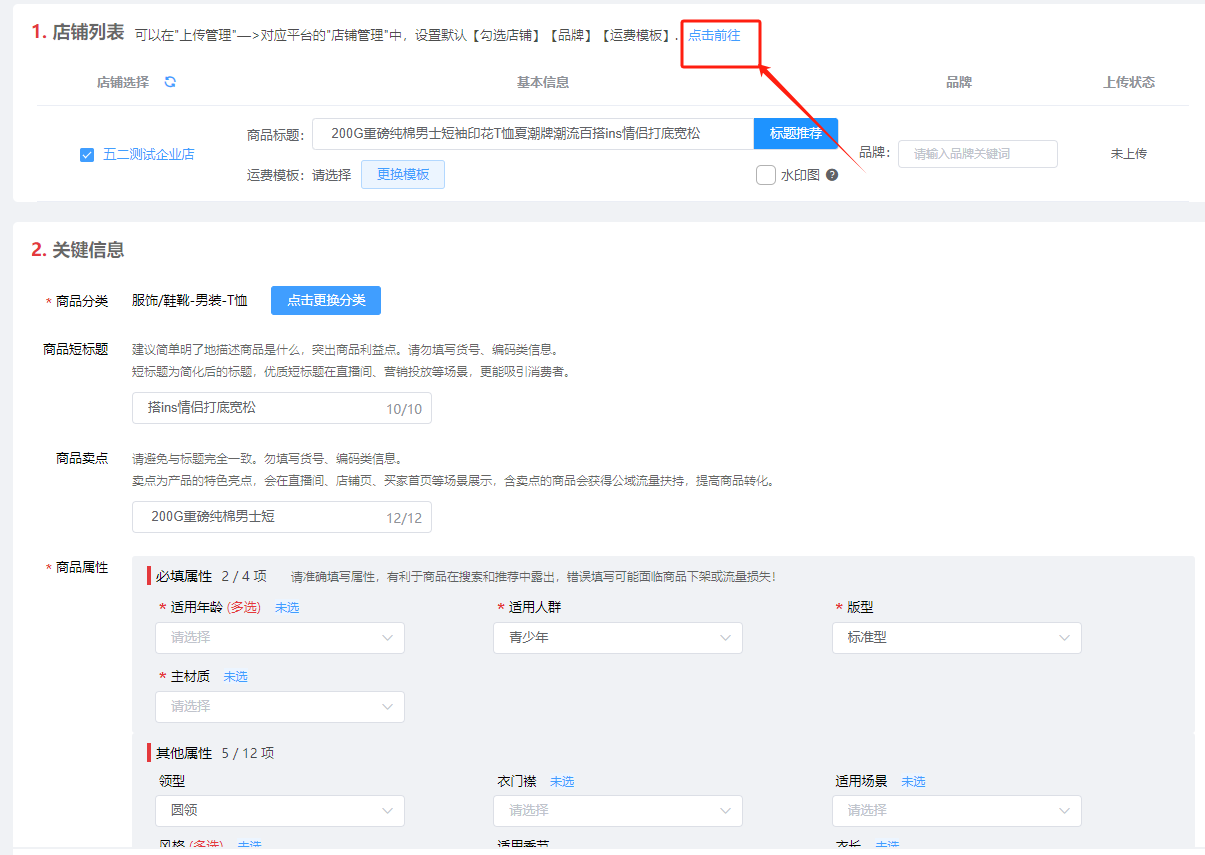
Task: Open the 衣门襟 dropdown
Action: tap(618, 811)
